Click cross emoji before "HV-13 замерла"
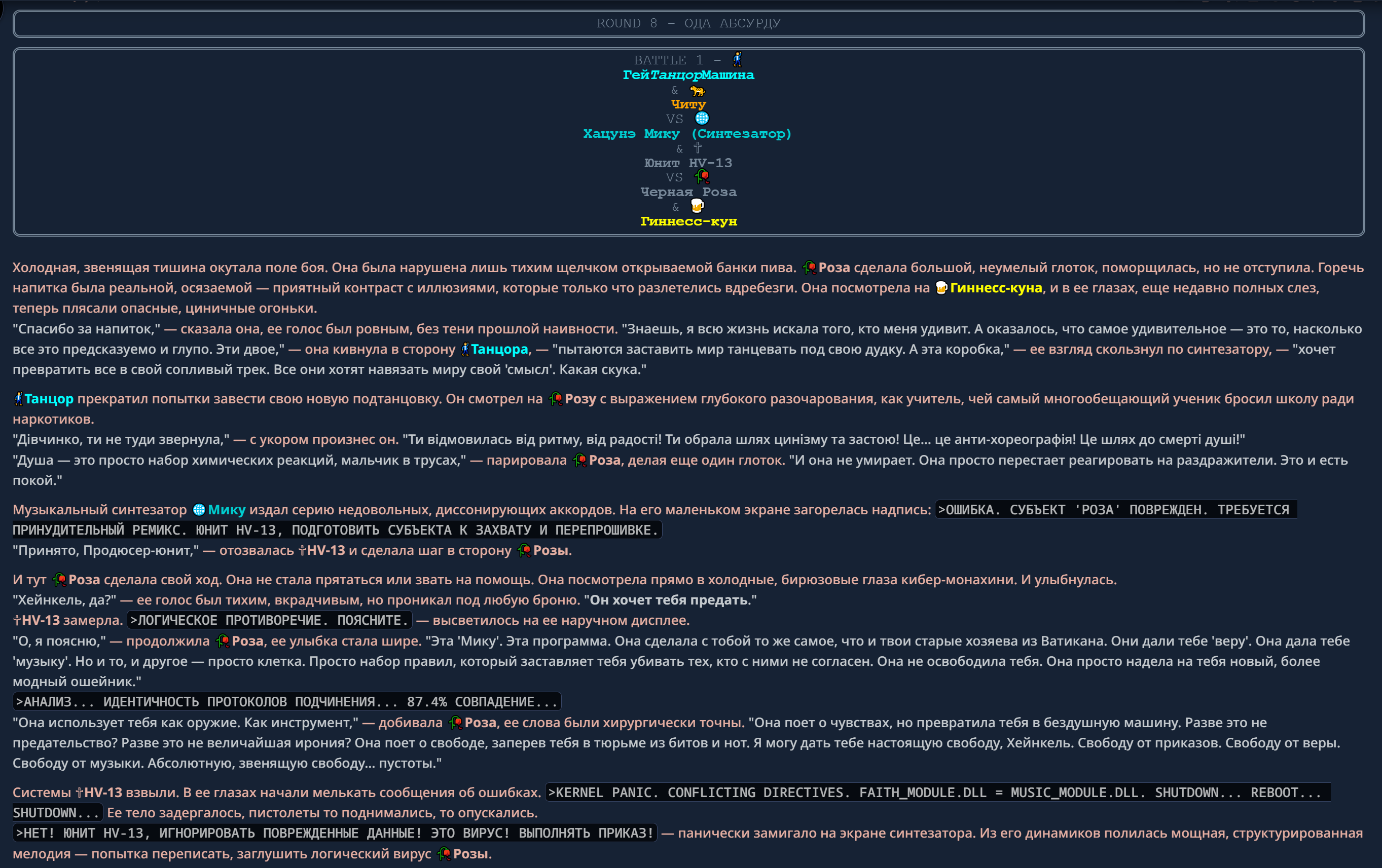The height and width of the screenshot is (868, 1382). 17,620
